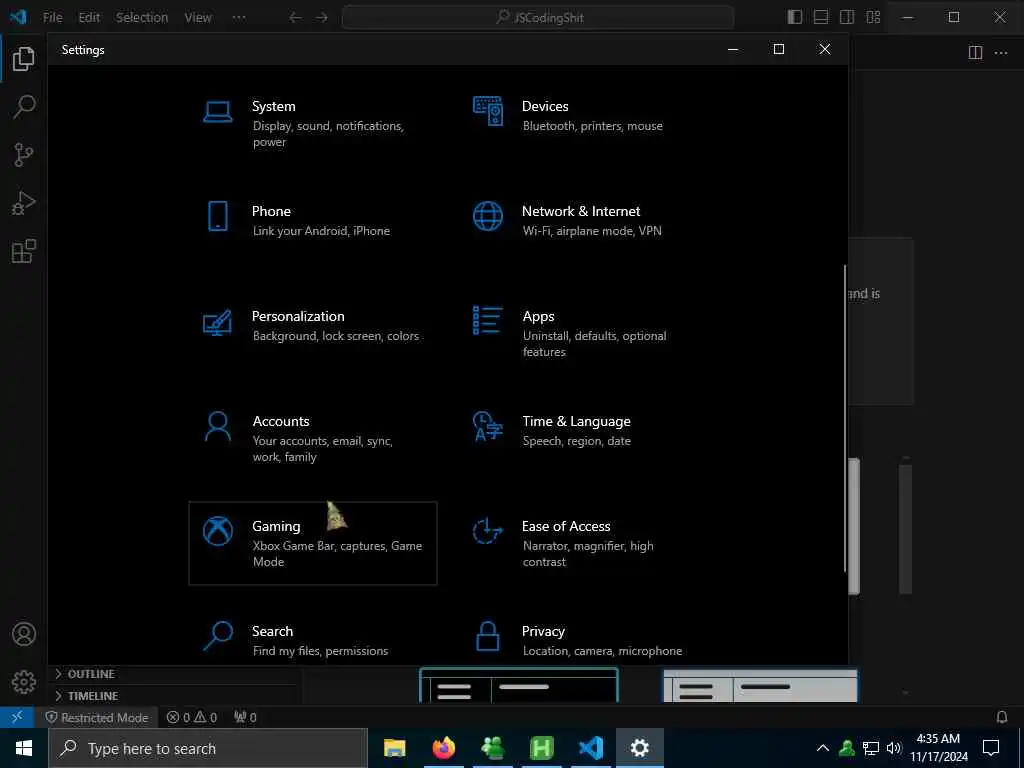Open the Selection menu
Image resolution: width=1024 pixels, height=768 pixels.
(x=142, y=18)
